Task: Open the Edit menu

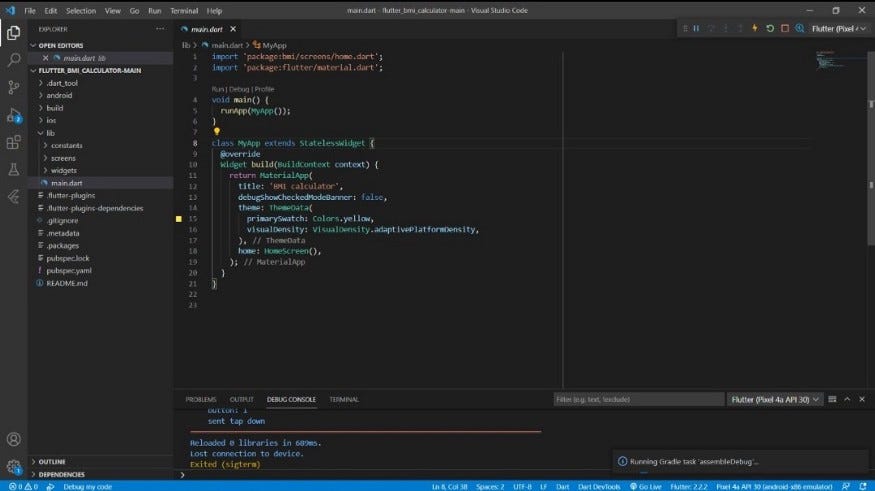Action: (x=51, y=11)
